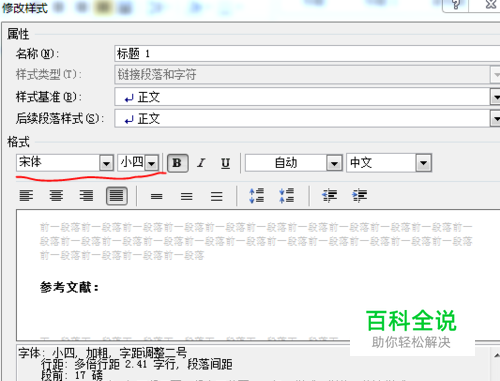500x381 pixels.
Task: Select justified alignment icon
Action: click(x=117, y=196)
